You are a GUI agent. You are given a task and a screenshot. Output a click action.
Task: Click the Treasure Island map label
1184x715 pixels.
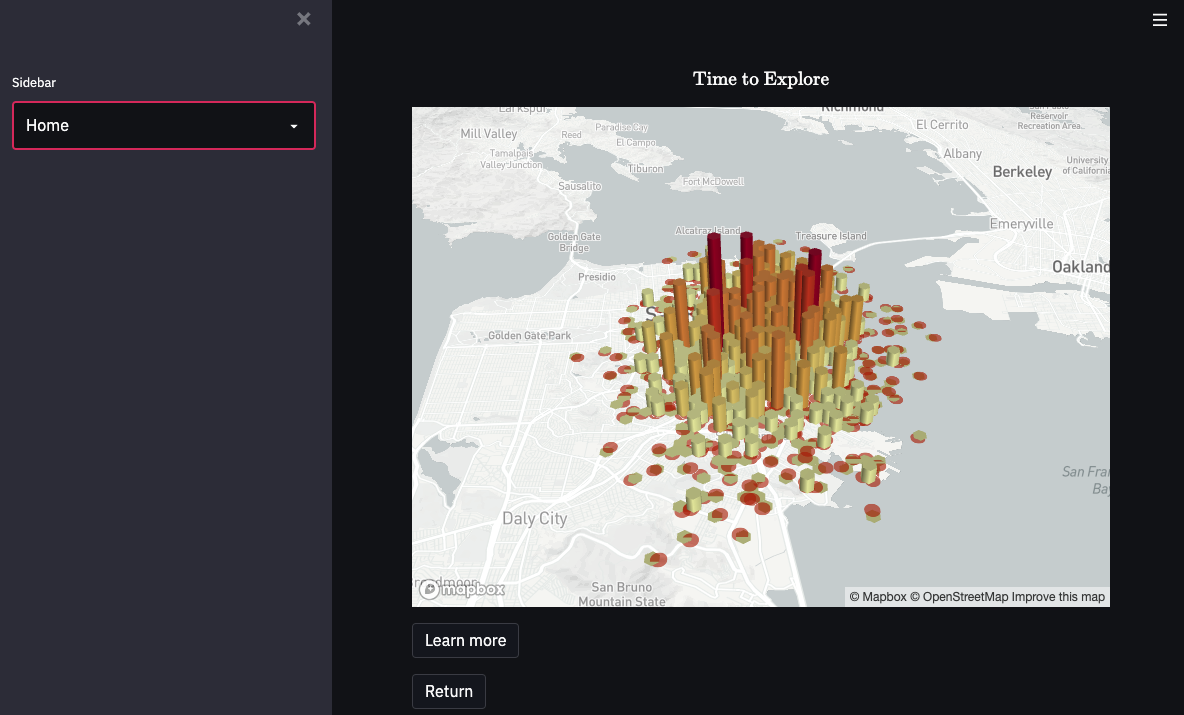(x=831, y=236)
